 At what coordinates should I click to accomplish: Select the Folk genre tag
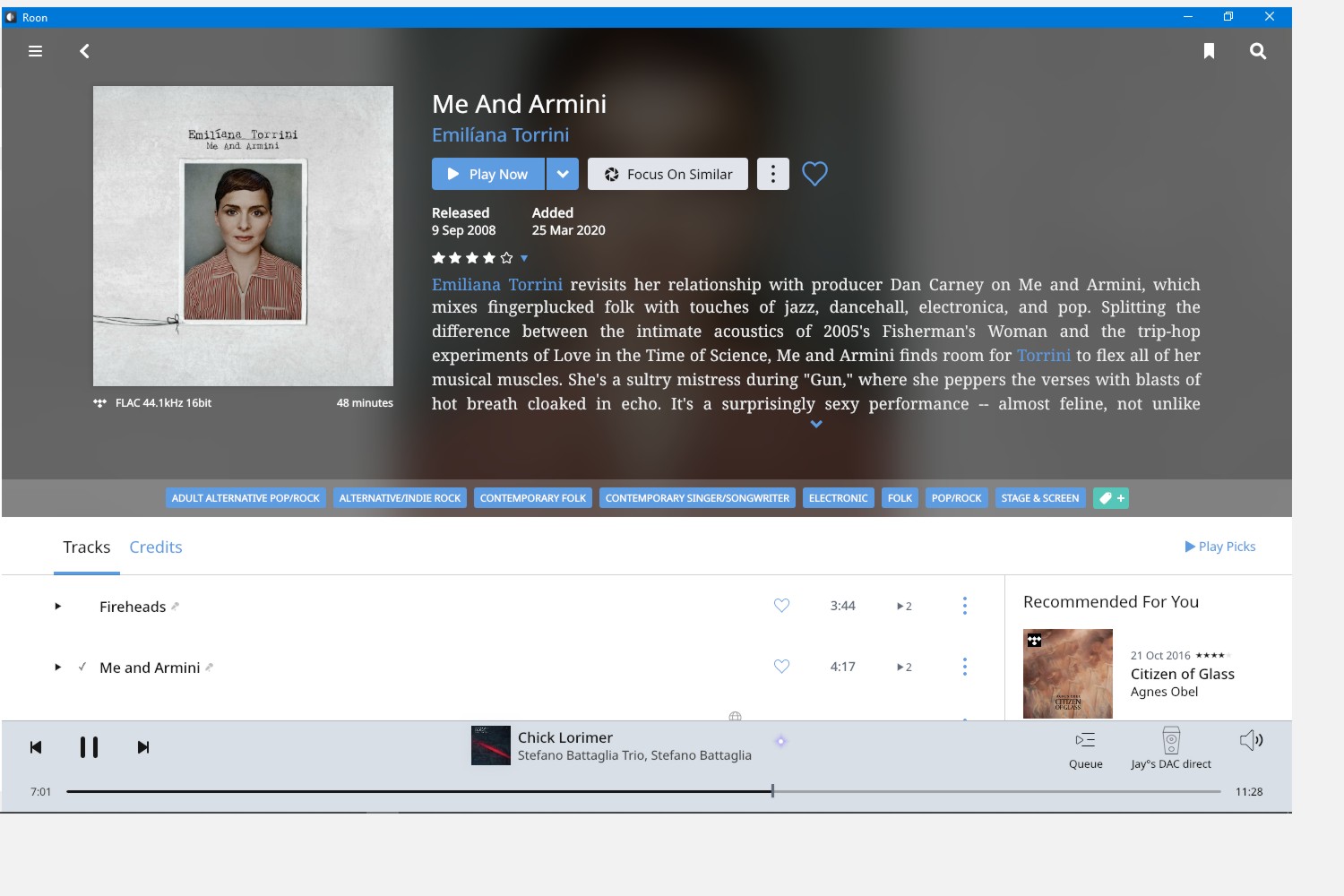(x=900, y=498)
